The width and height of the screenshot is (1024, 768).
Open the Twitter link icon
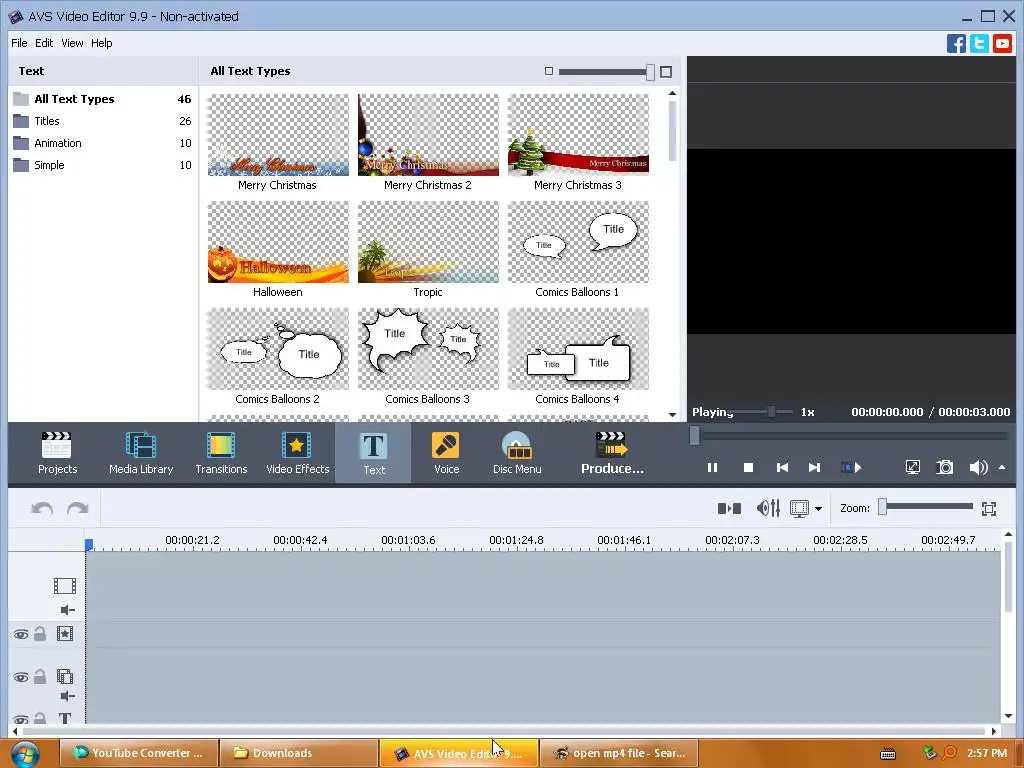coord(979,44)
